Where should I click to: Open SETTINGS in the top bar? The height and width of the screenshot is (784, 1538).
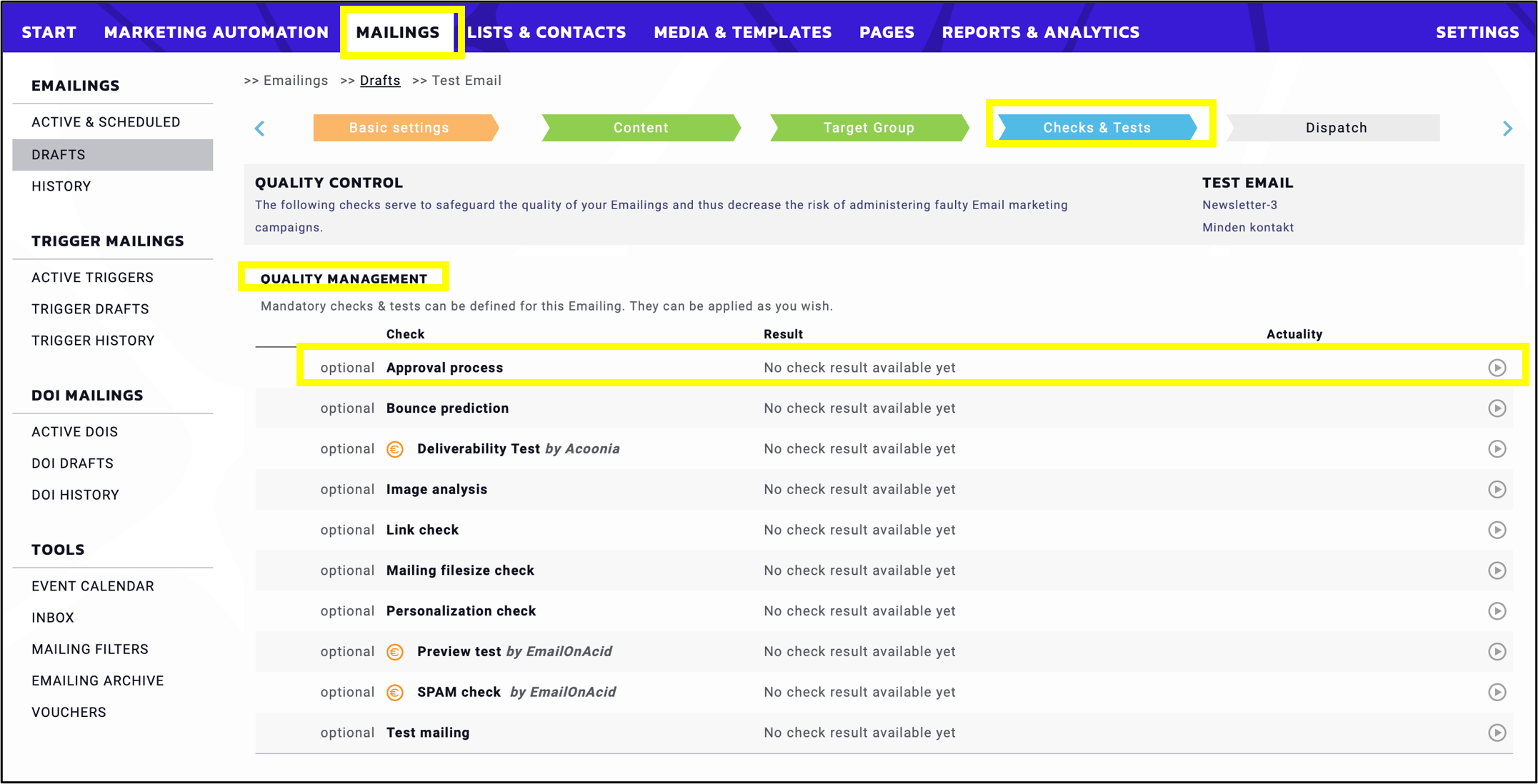[1477, 32]
